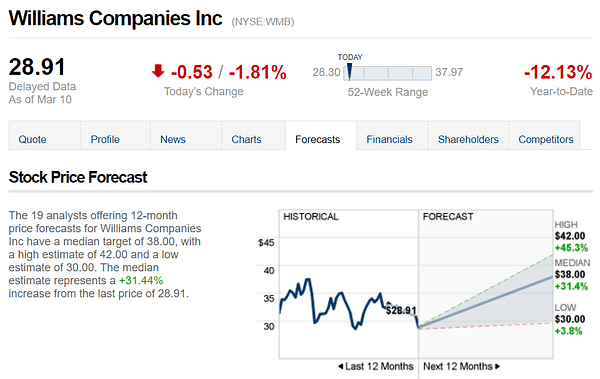Click the LOW $30.00 forecast label
The height and width of the screenshot is (379, 600).
(570, 319)
